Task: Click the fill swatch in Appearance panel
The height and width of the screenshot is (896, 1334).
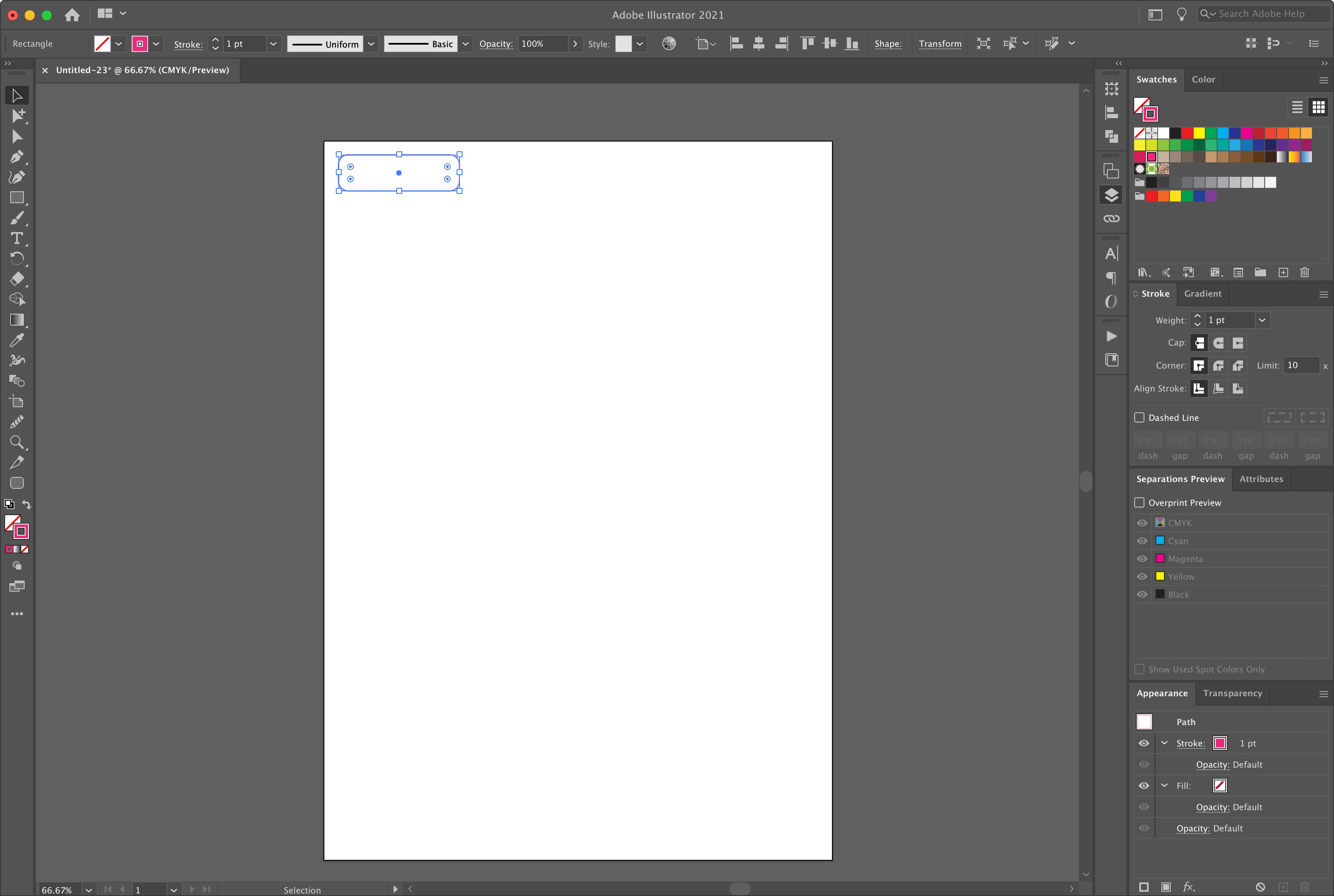Action: coord(1220,785)
